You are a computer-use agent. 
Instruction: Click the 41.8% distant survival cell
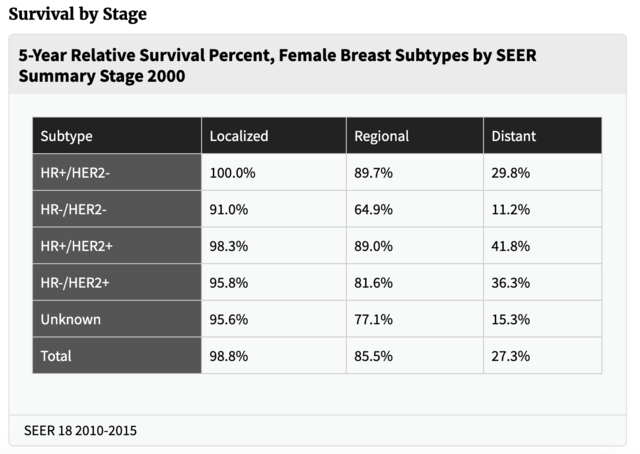543,246
